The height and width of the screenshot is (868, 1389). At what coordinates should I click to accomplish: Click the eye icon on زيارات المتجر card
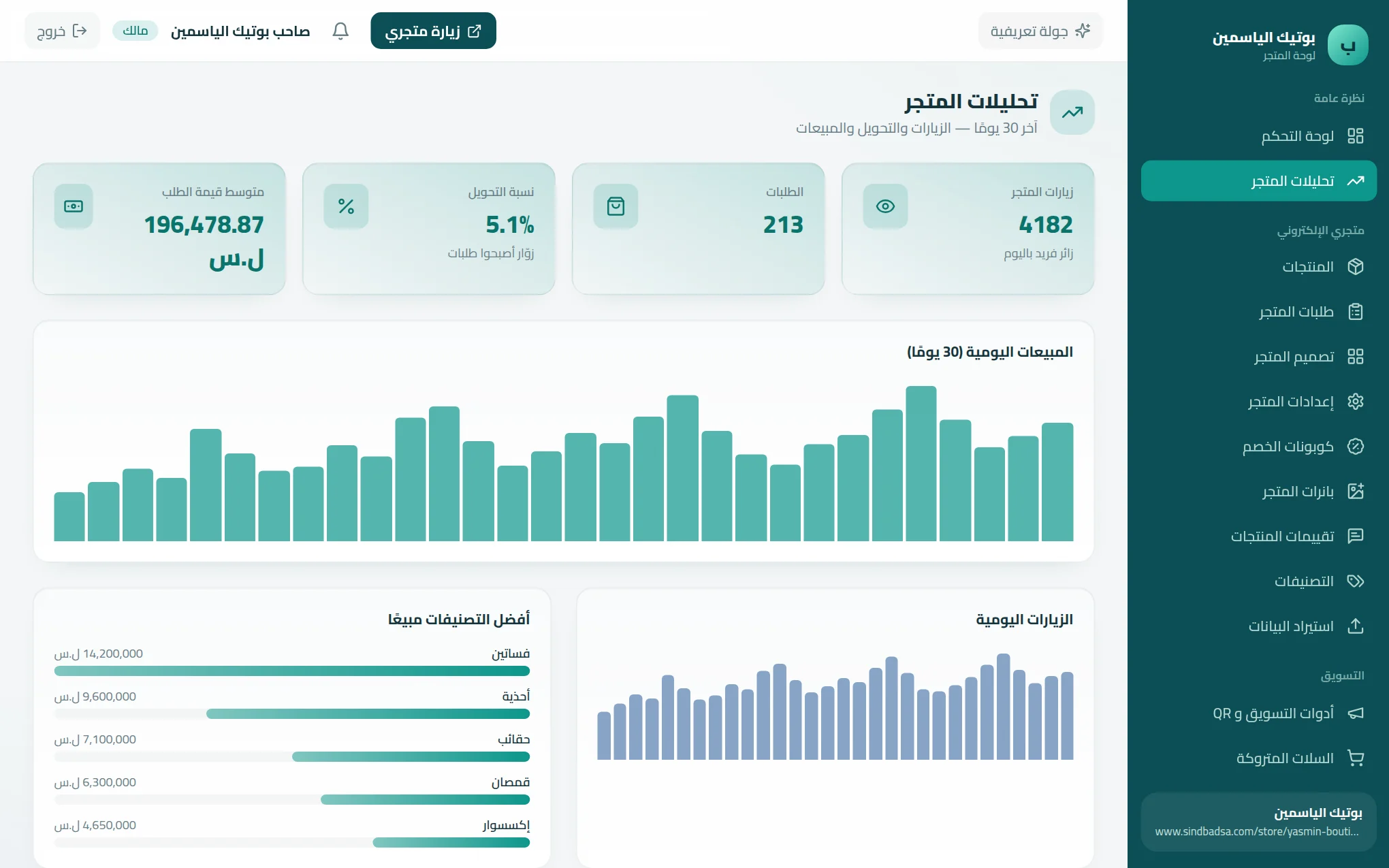pyautogui.click(x=885, y=206)
